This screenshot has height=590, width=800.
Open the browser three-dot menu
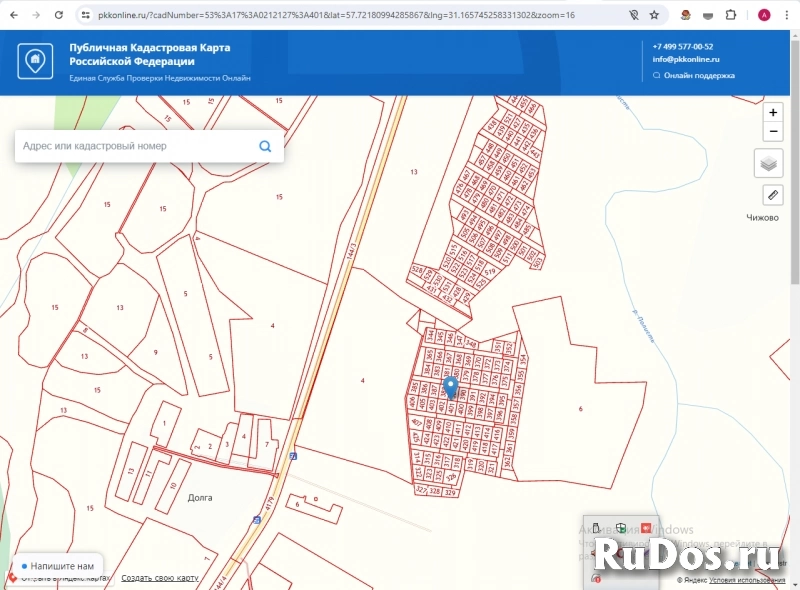(786, 15)
